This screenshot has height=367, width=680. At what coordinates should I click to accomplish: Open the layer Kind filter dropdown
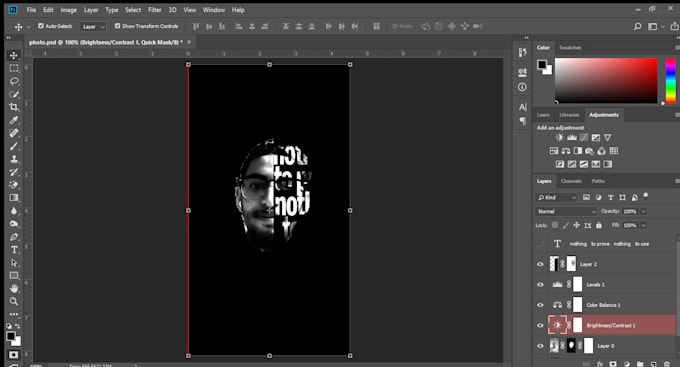[556, 197]
